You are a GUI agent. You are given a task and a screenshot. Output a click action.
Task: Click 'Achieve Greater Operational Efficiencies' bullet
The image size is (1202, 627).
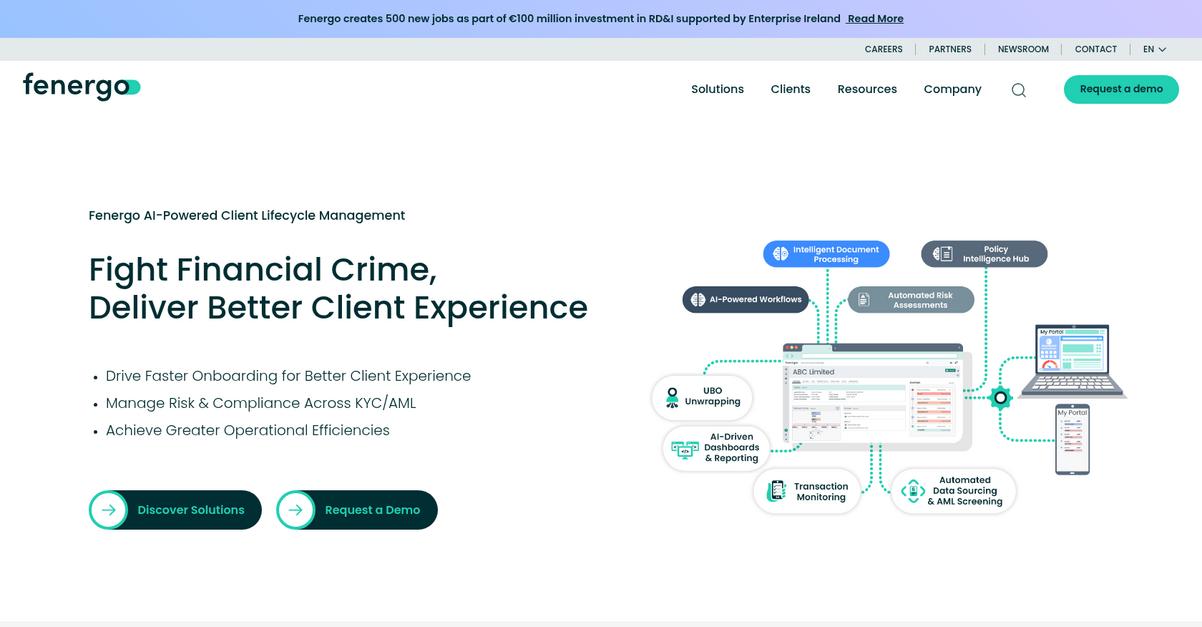click(248, 430)
